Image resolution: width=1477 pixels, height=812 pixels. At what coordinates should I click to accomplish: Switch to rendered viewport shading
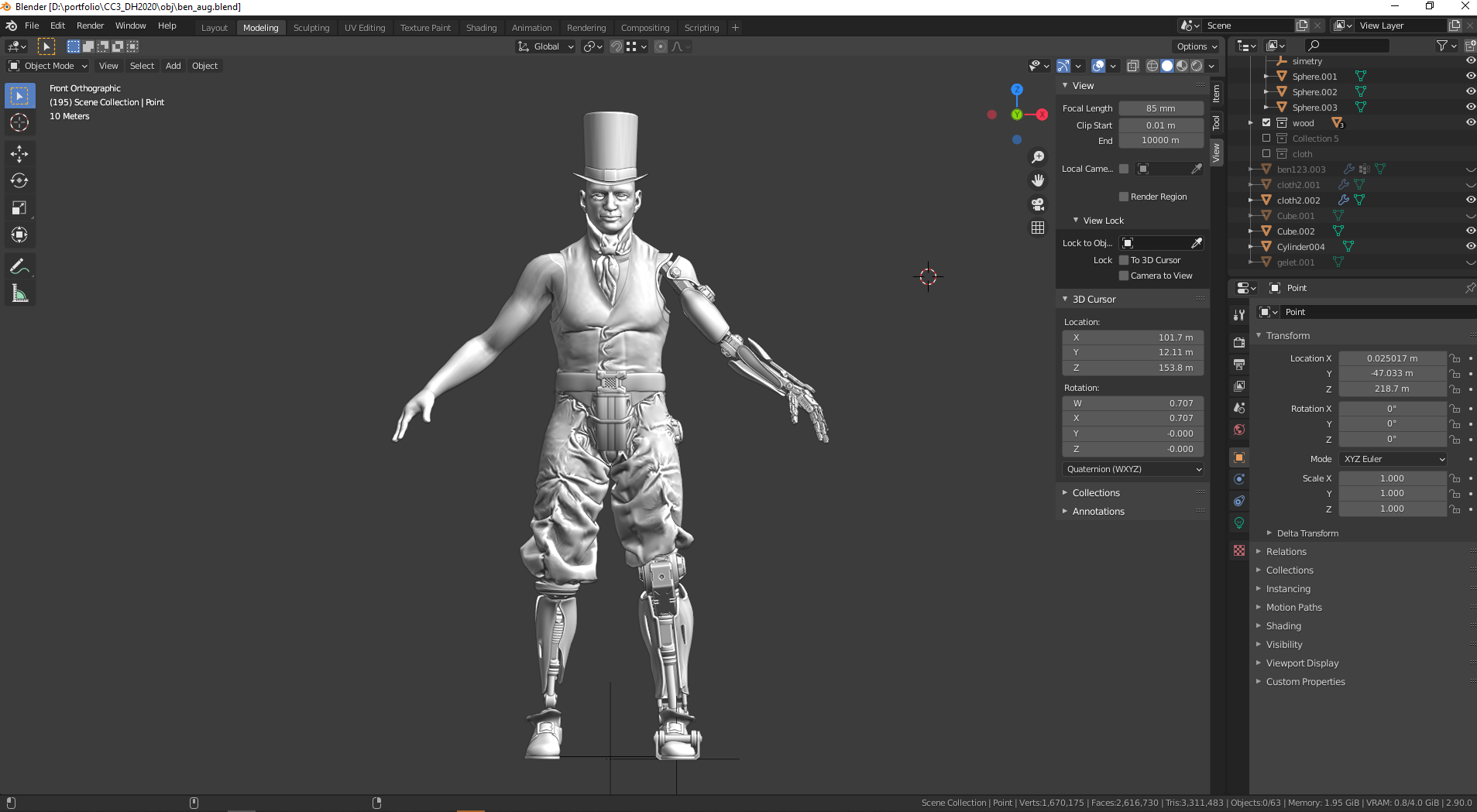click(x=1197, y=66)
